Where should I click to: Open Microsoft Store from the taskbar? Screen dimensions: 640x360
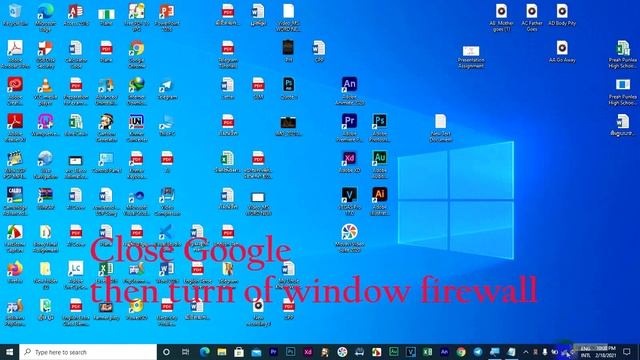(239, 352)
